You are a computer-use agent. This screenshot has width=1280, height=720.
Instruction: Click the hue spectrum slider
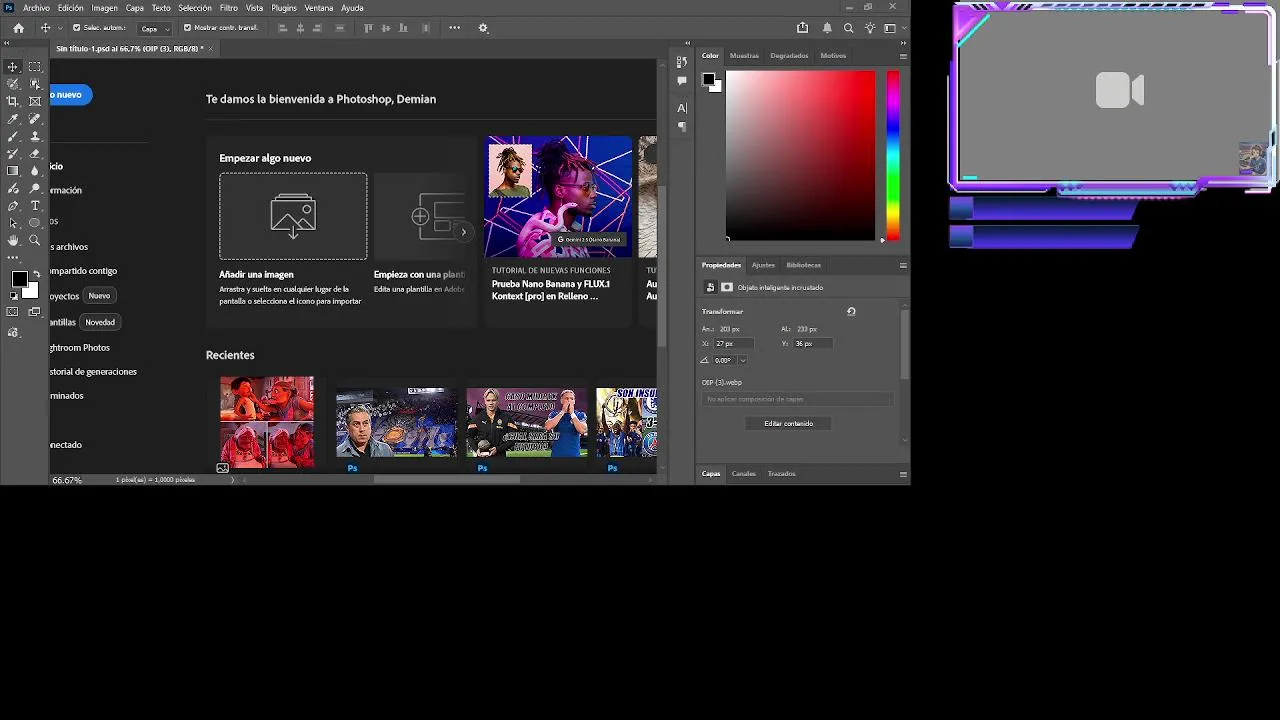click(x=893, y=155)
